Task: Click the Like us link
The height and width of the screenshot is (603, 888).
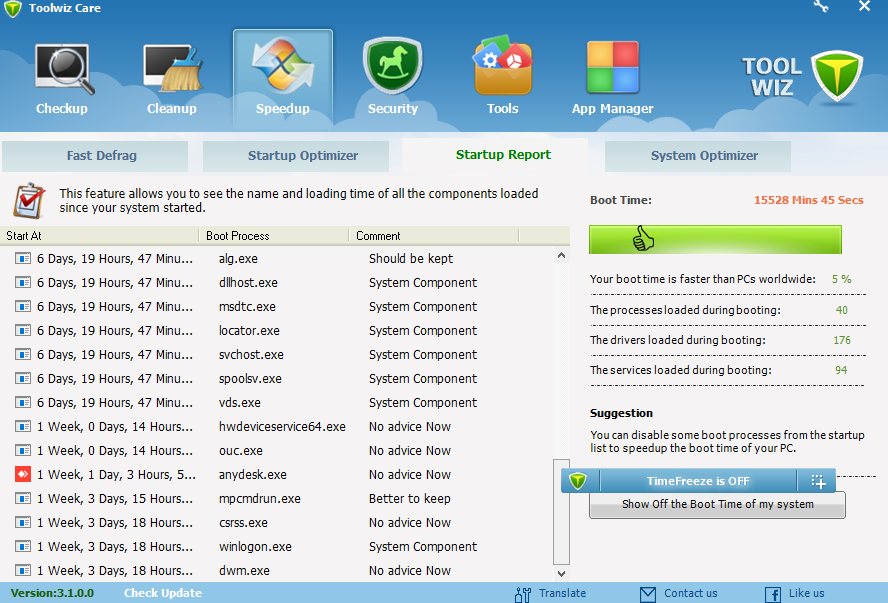Action: coord(806,593)
